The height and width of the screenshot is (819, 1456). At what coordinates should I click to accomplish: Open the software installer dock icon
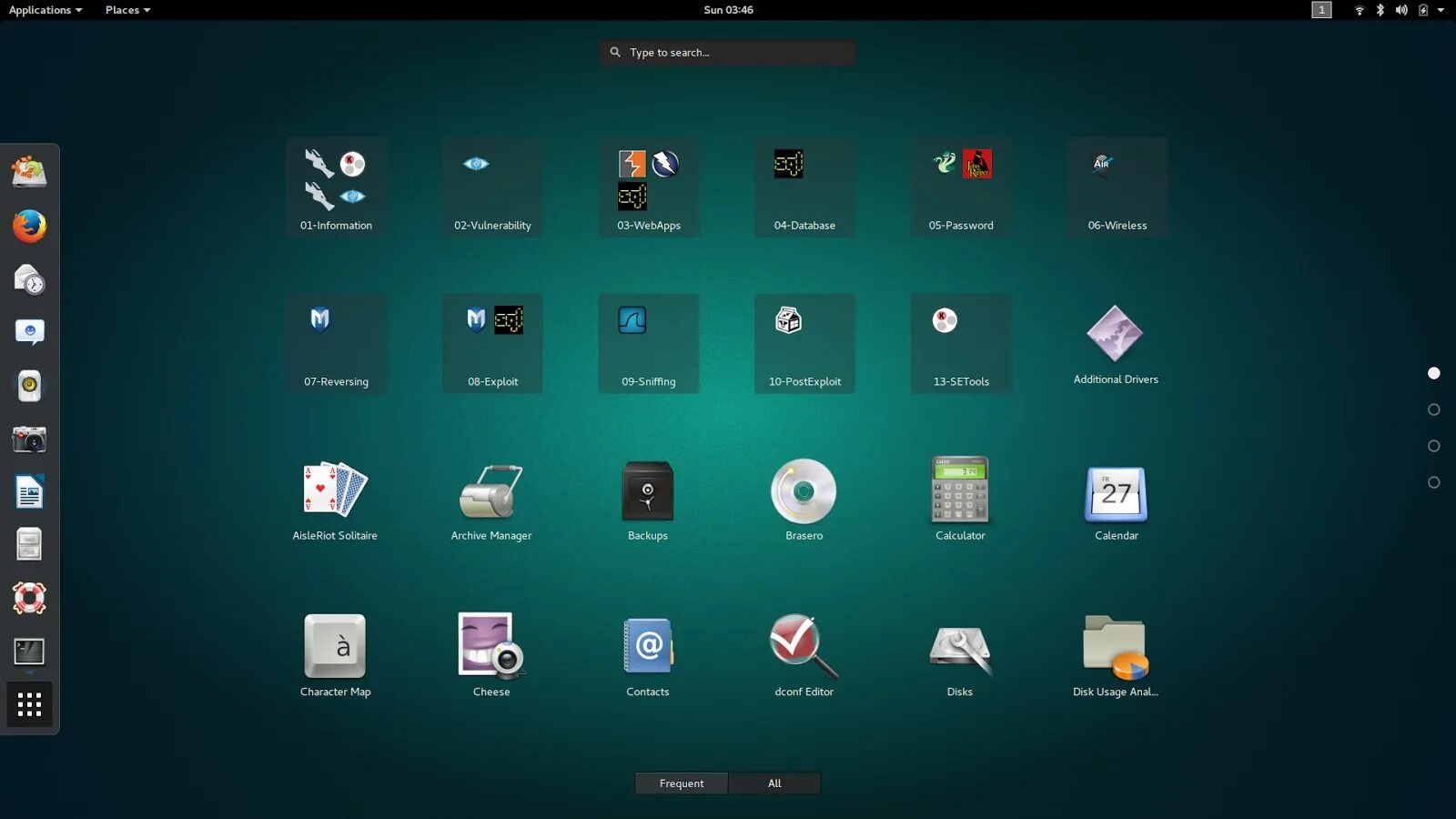pyautogui.click(x=29, y=172)
